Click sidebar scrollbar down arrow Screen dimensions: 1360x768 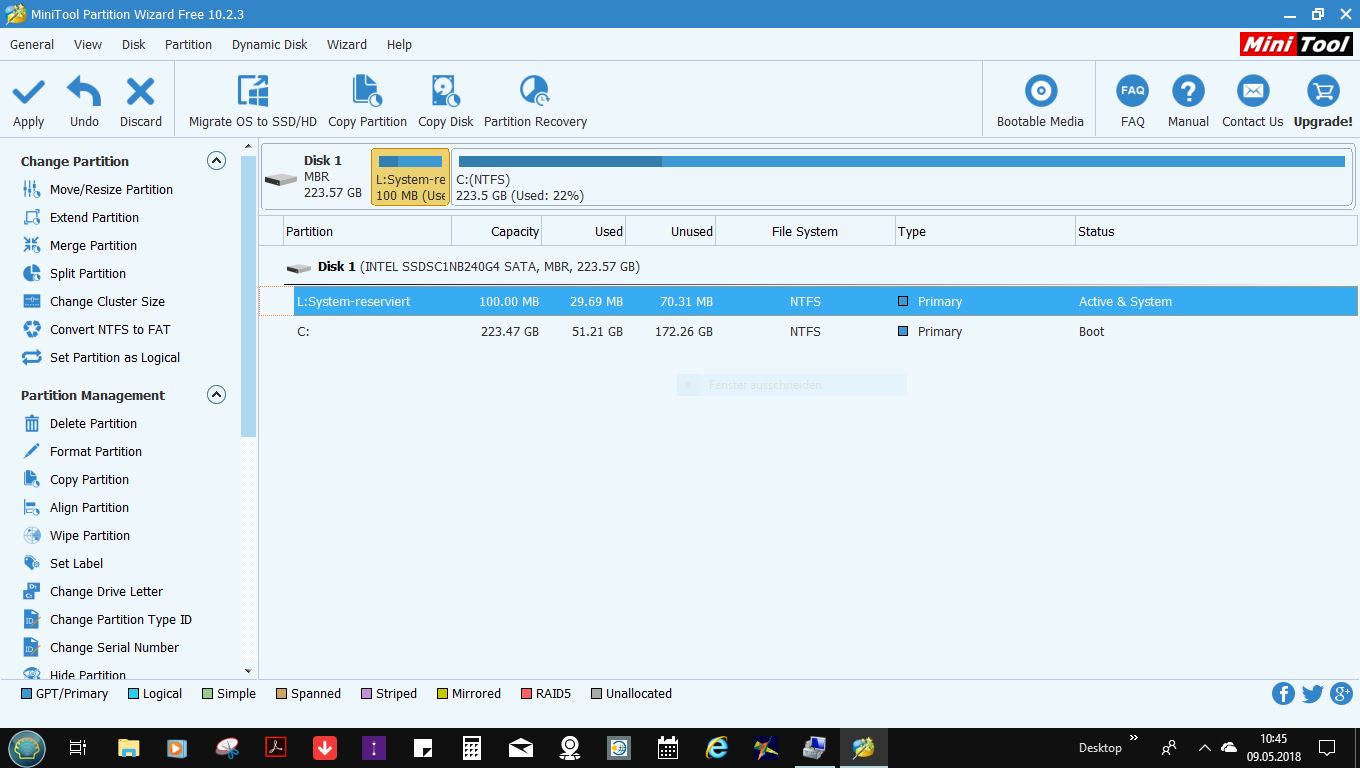(x=249, y=671)
